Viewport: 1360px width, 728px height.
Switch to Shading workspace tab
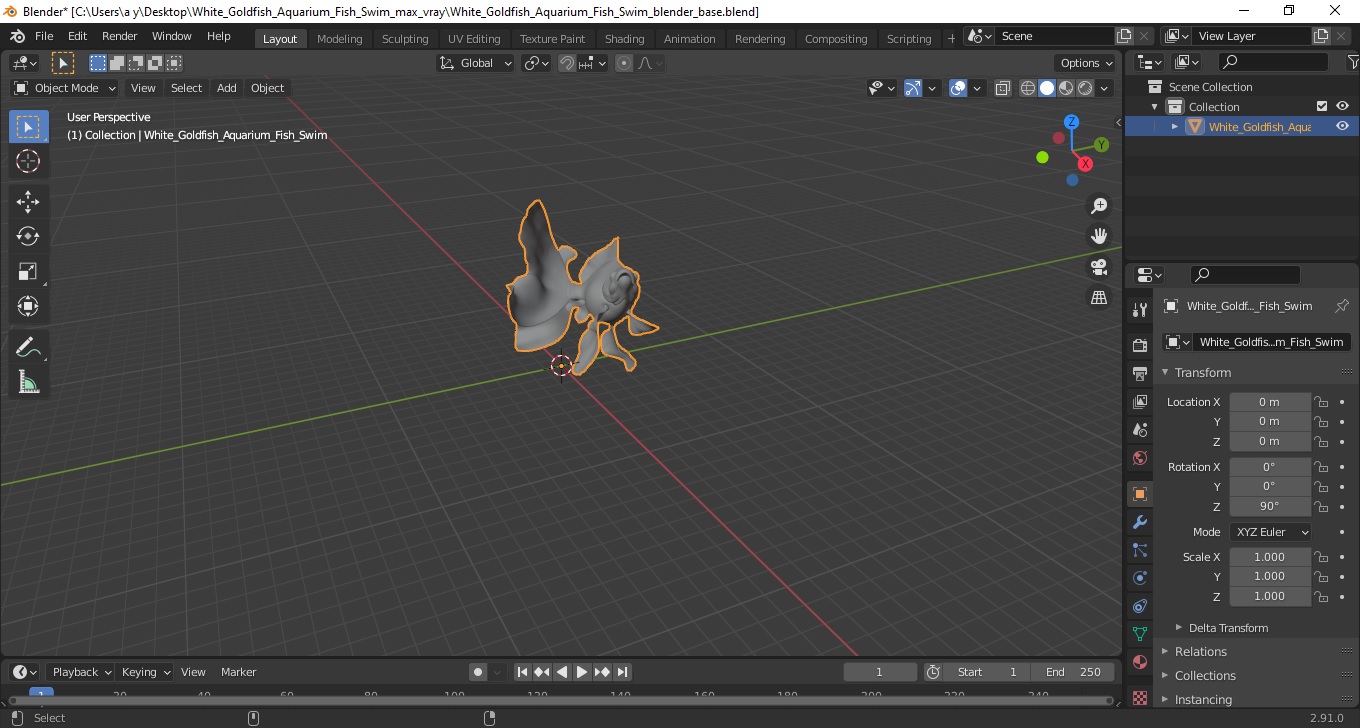[625, 39]
